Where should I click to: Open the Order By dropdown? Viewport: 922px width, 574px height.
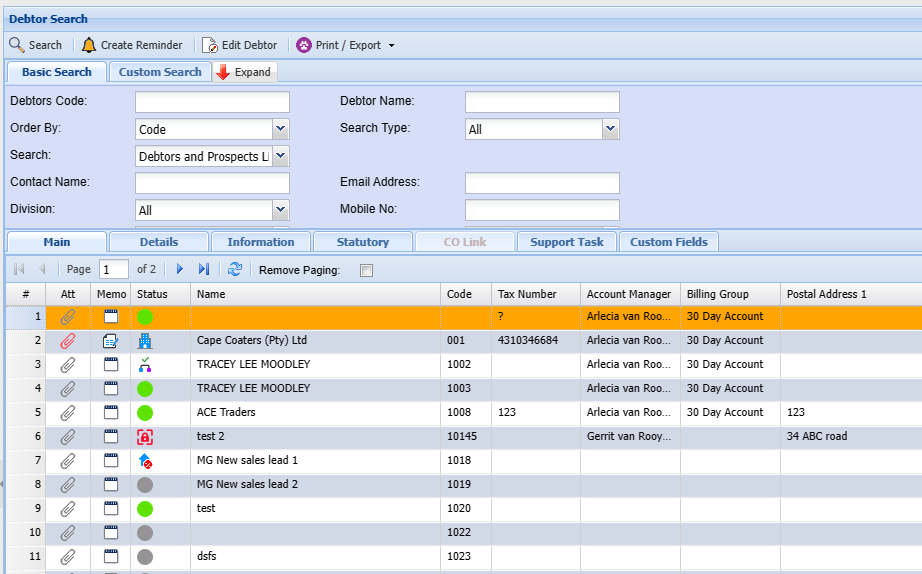[x=280, y=129]
